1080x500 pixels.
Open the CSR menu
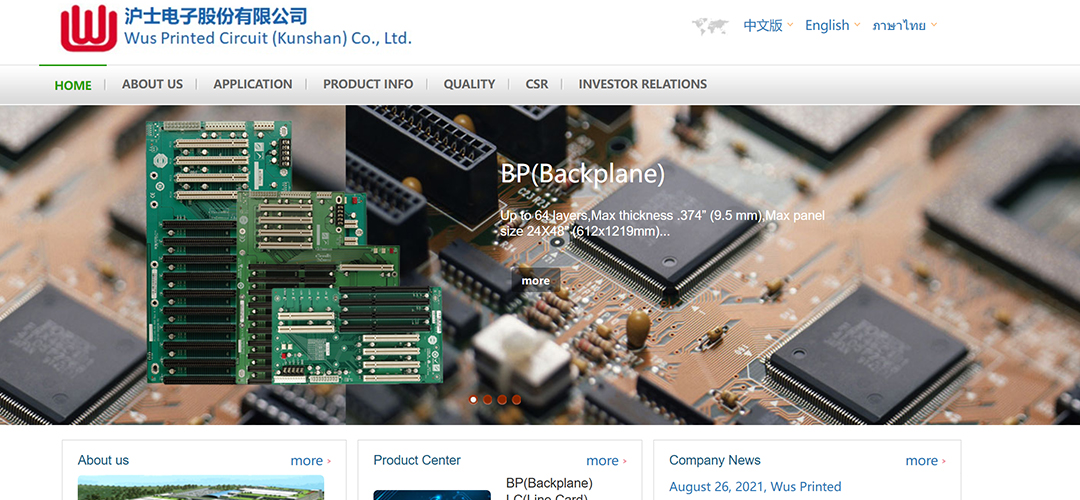[537, 84]
